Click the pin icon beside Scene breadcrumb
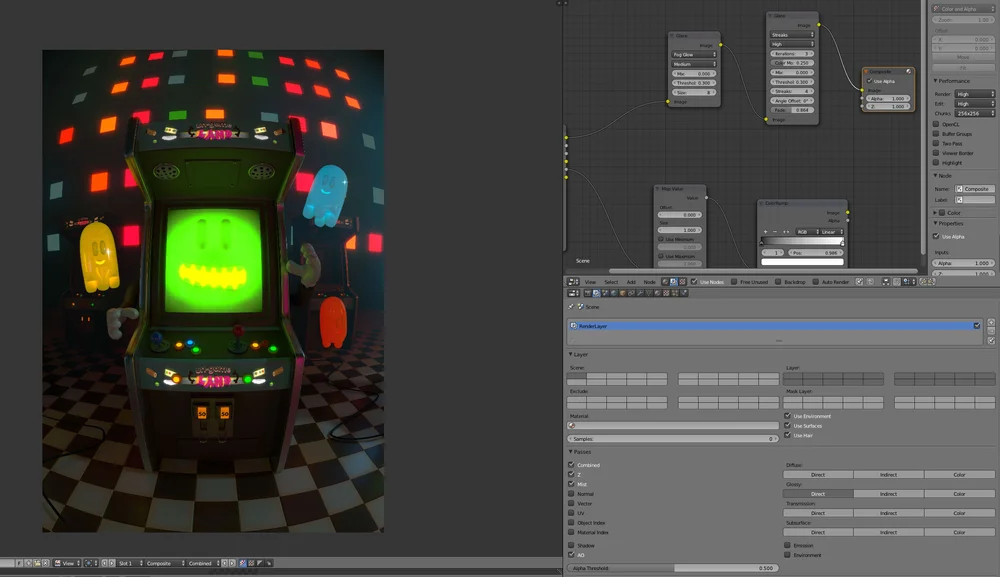Image resolution: width=1000 pixels, height=577 pixels. (x=571, y=307)
